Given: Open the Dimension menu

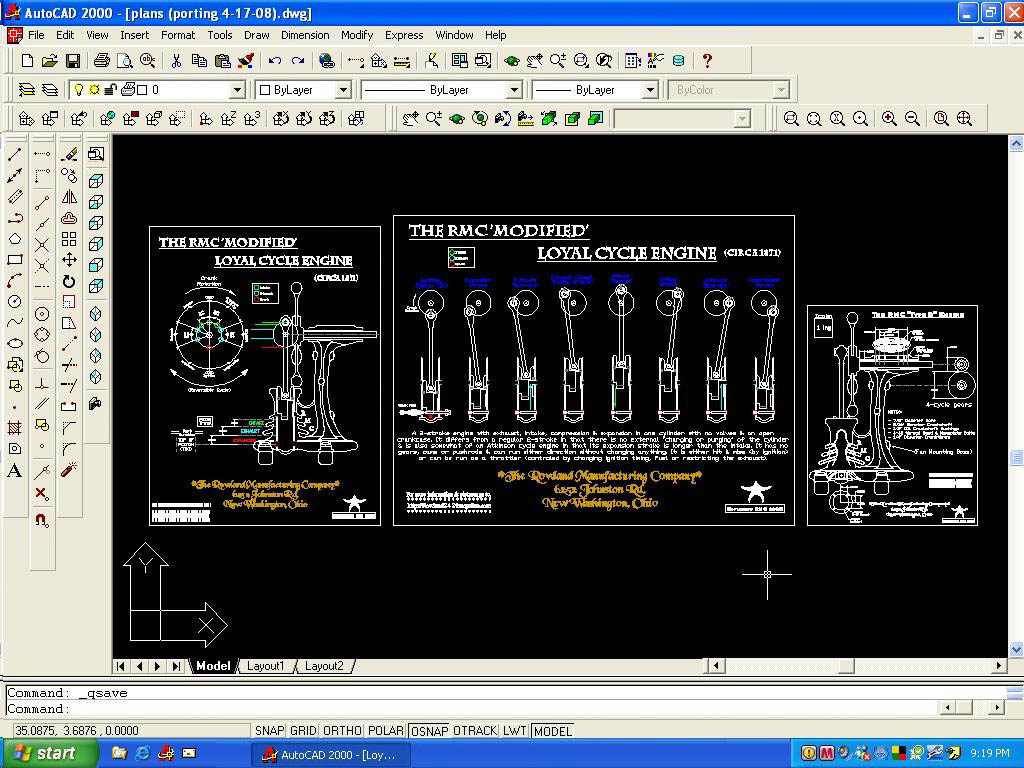Looking at the screenshot, I should tap(305, 35).
